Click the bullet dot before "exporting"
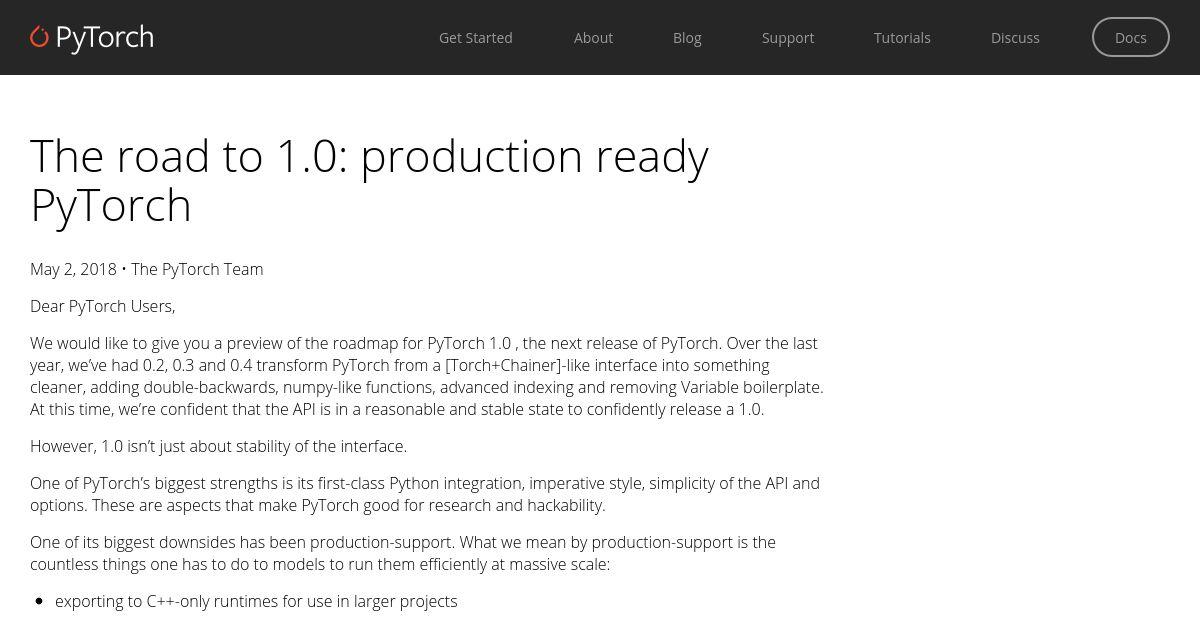The width and height of the screenshot is (1200, 630). coord(39,601)
